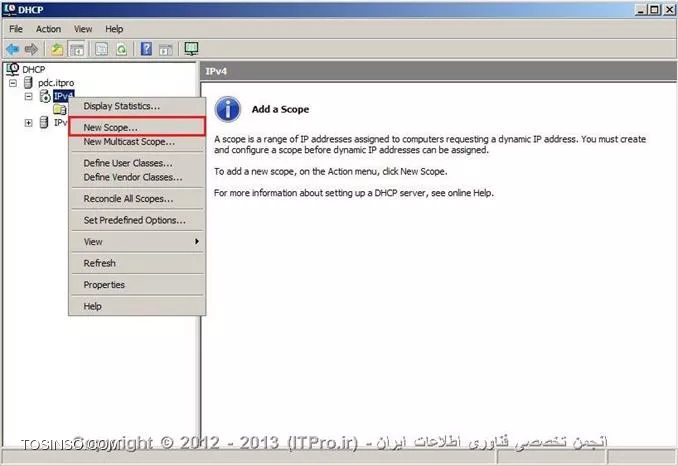Select the highlighted IPv4 tree label
Image resolution: width=678 pixels, height=466 pixels.
(x=64, y=96)
